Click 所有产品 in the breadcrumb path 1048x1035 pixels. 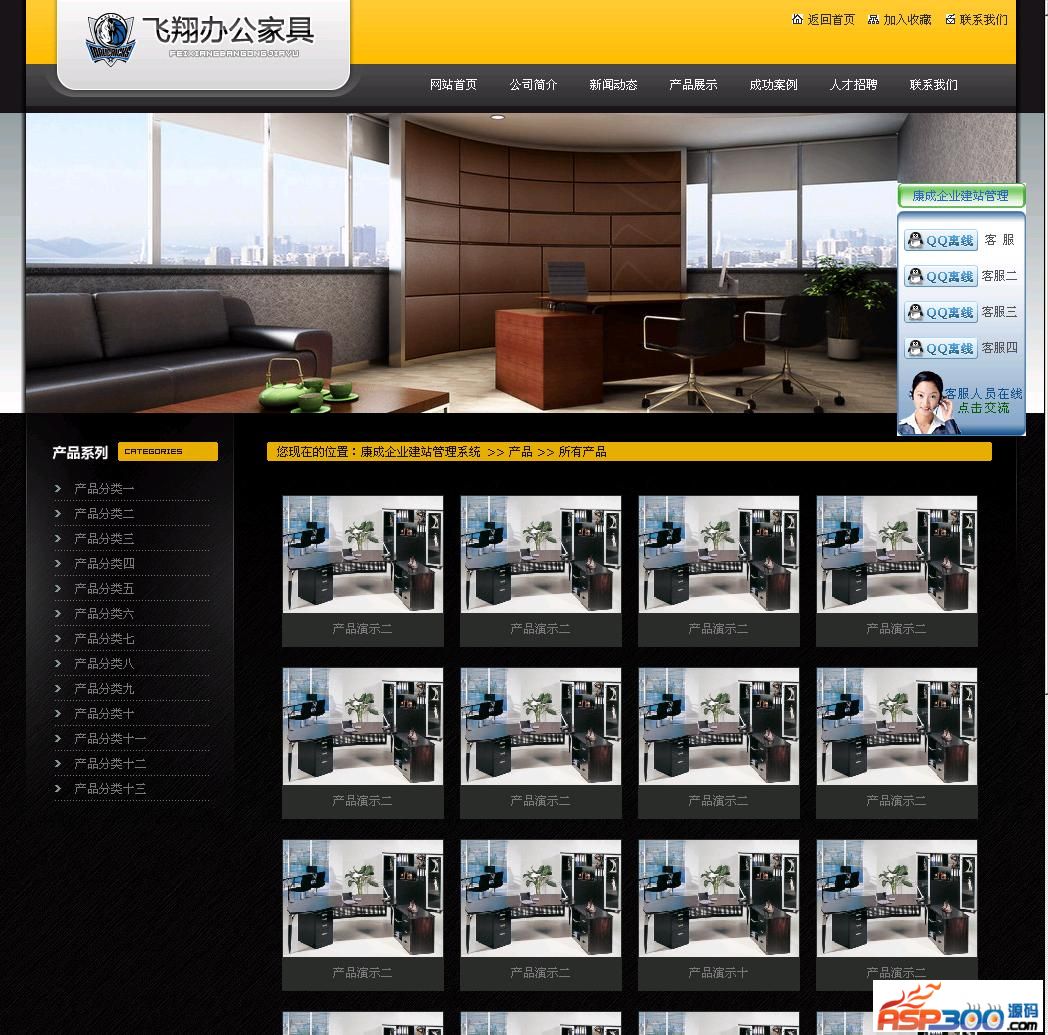tap(582, 452)
